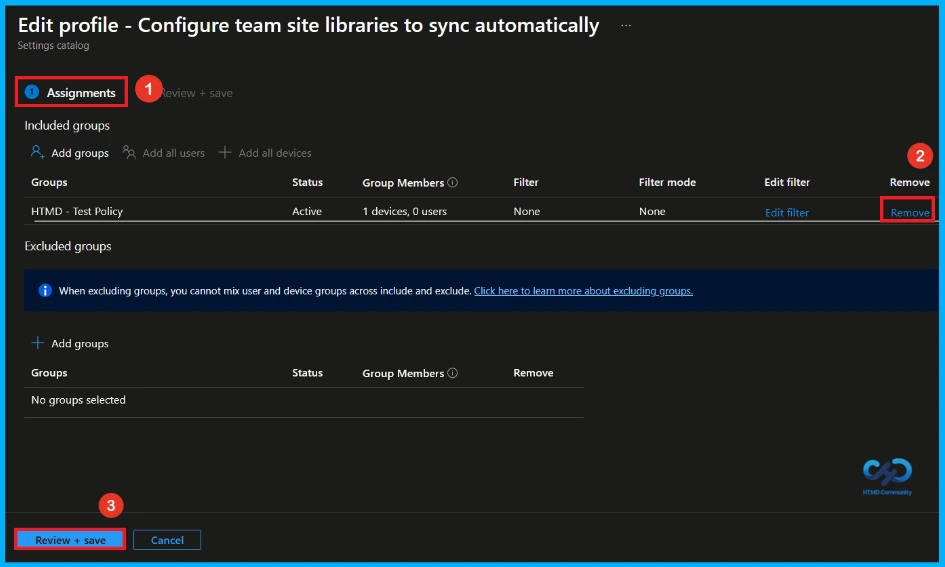The width and height of the screenshot is (945, 567).
Task: Click the Filter mode column header
Action: tap(667, 183)
